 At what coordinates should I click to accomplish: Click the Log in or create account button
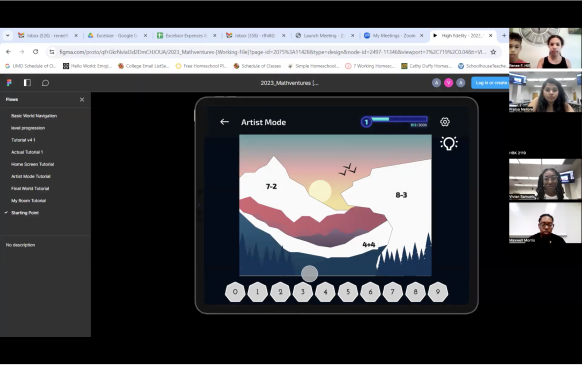pos(490,83)
